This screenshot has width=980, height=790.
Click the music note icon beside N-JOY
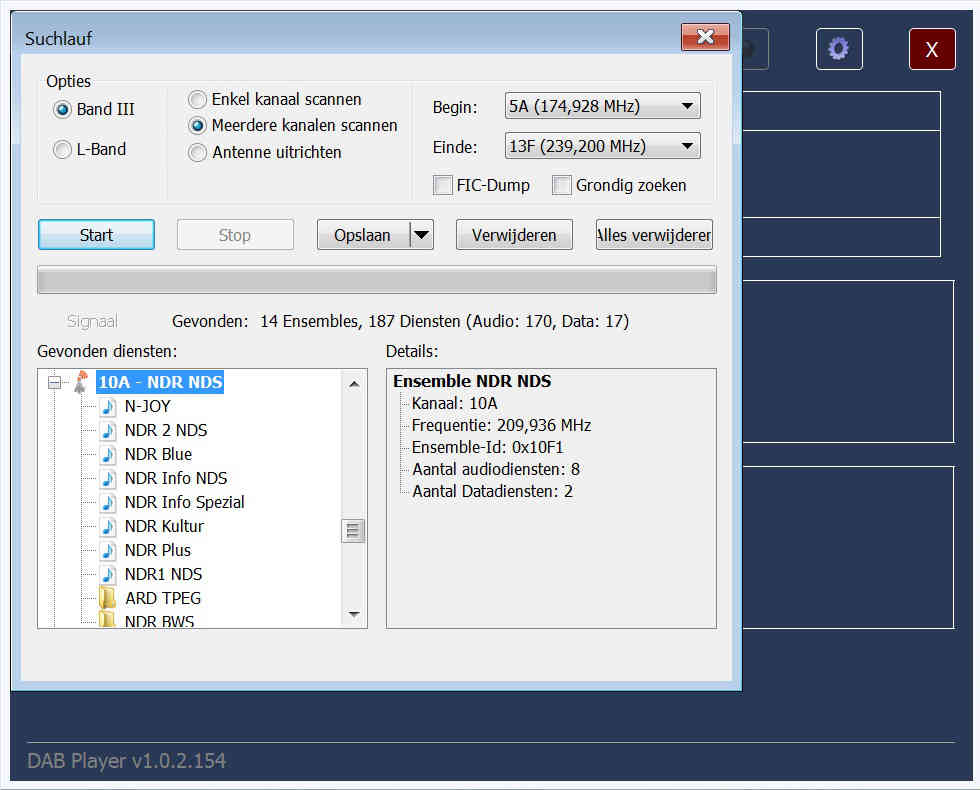(x=108, y=406)
